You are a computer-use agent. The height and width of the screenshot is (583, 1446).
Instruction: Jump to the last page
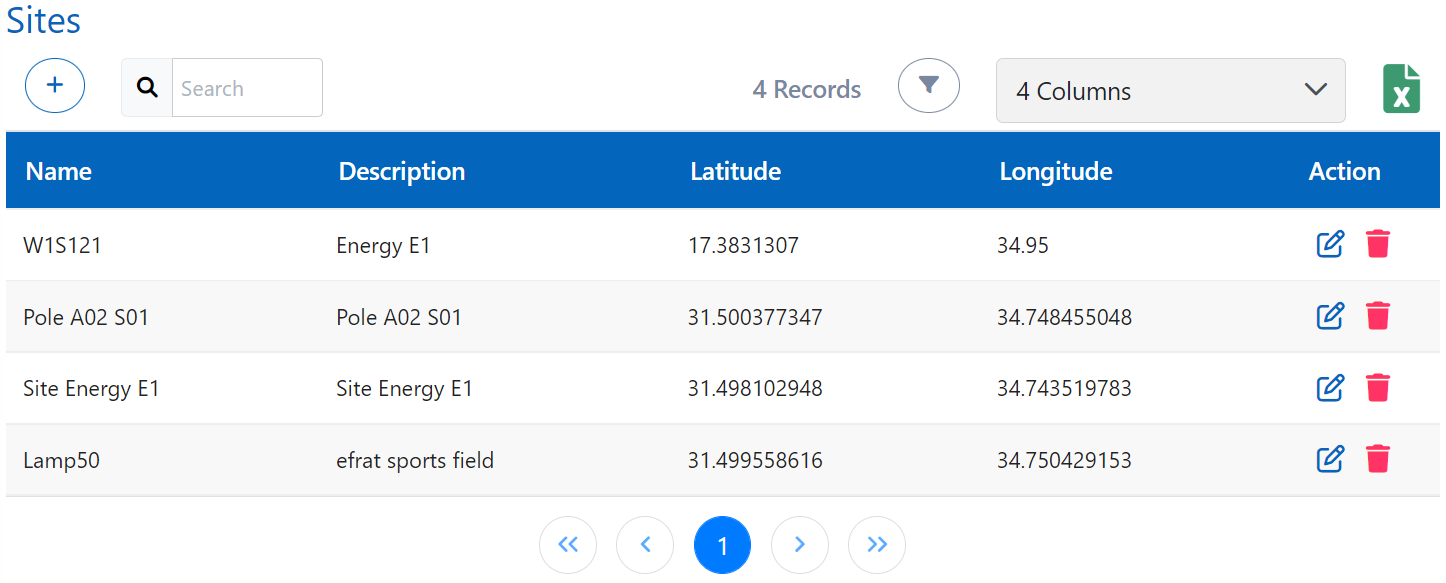click(876, 545)
